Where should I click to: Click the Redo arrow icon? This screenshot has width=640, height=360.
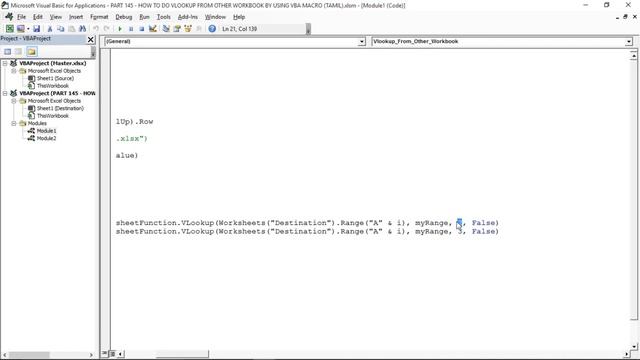pos(107,29)
